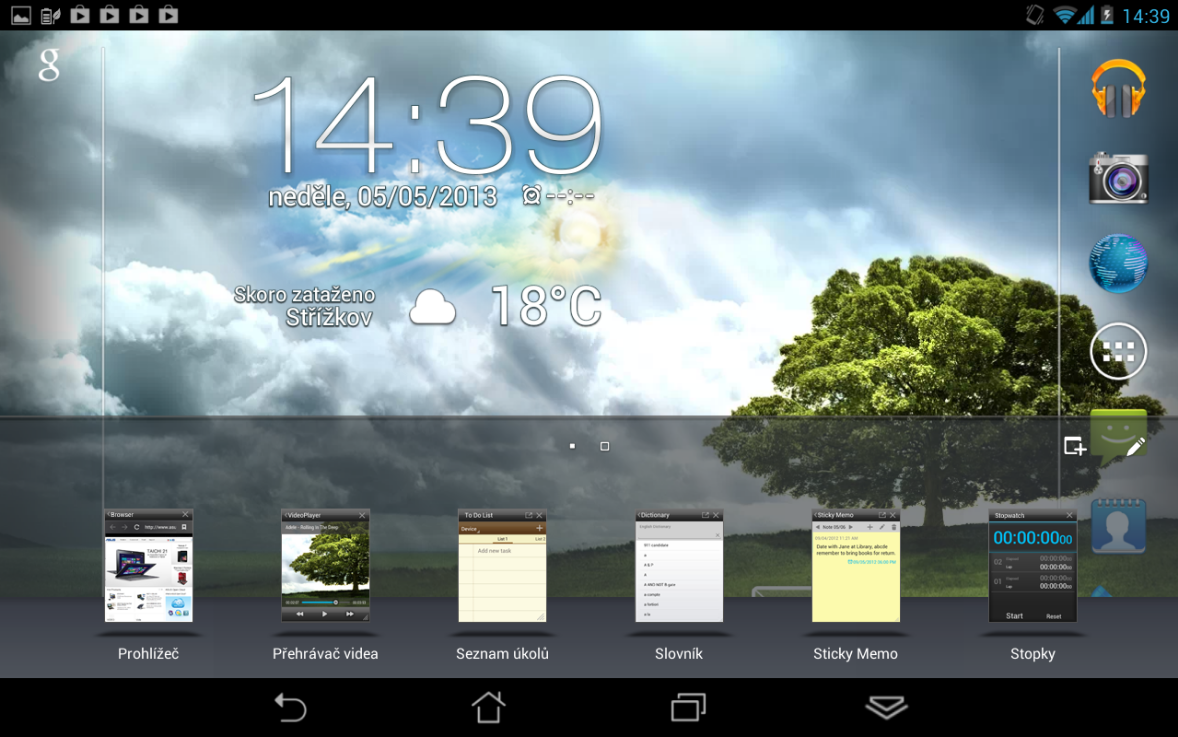Tap the mobile signal strength icon
Screen dimensions: 1178x737
pyautogui.click(x=1086, y=15)
